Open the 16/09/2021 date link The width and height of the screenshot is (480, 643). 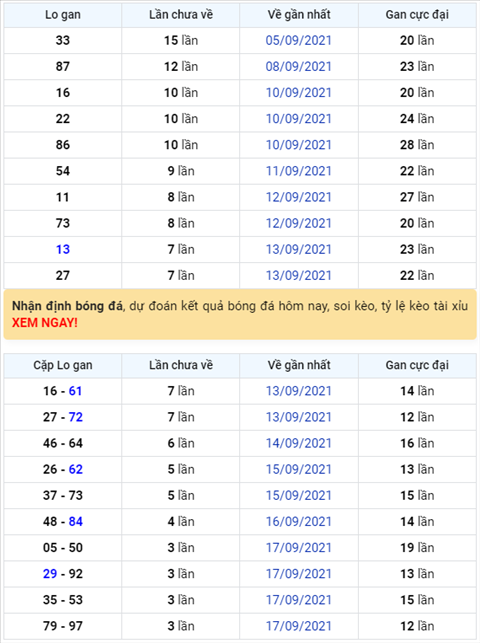pos(298,522)
